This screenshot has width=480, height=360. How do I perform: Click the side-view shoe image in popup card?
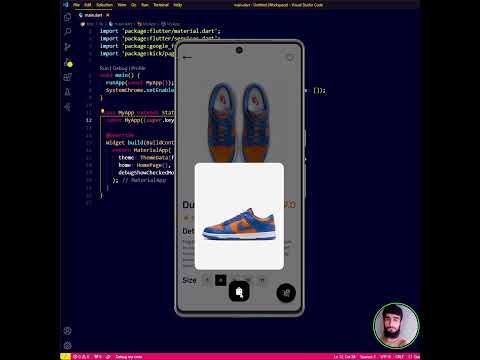pos(239,224)
